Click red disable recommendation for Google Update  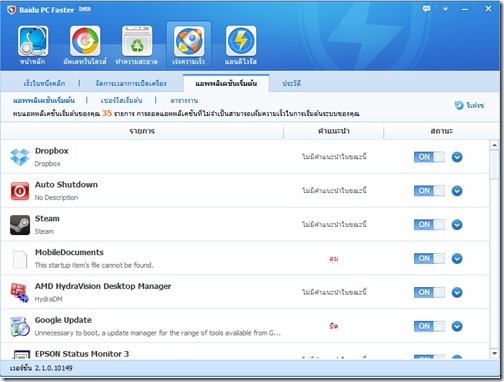[x=334, y=326]
